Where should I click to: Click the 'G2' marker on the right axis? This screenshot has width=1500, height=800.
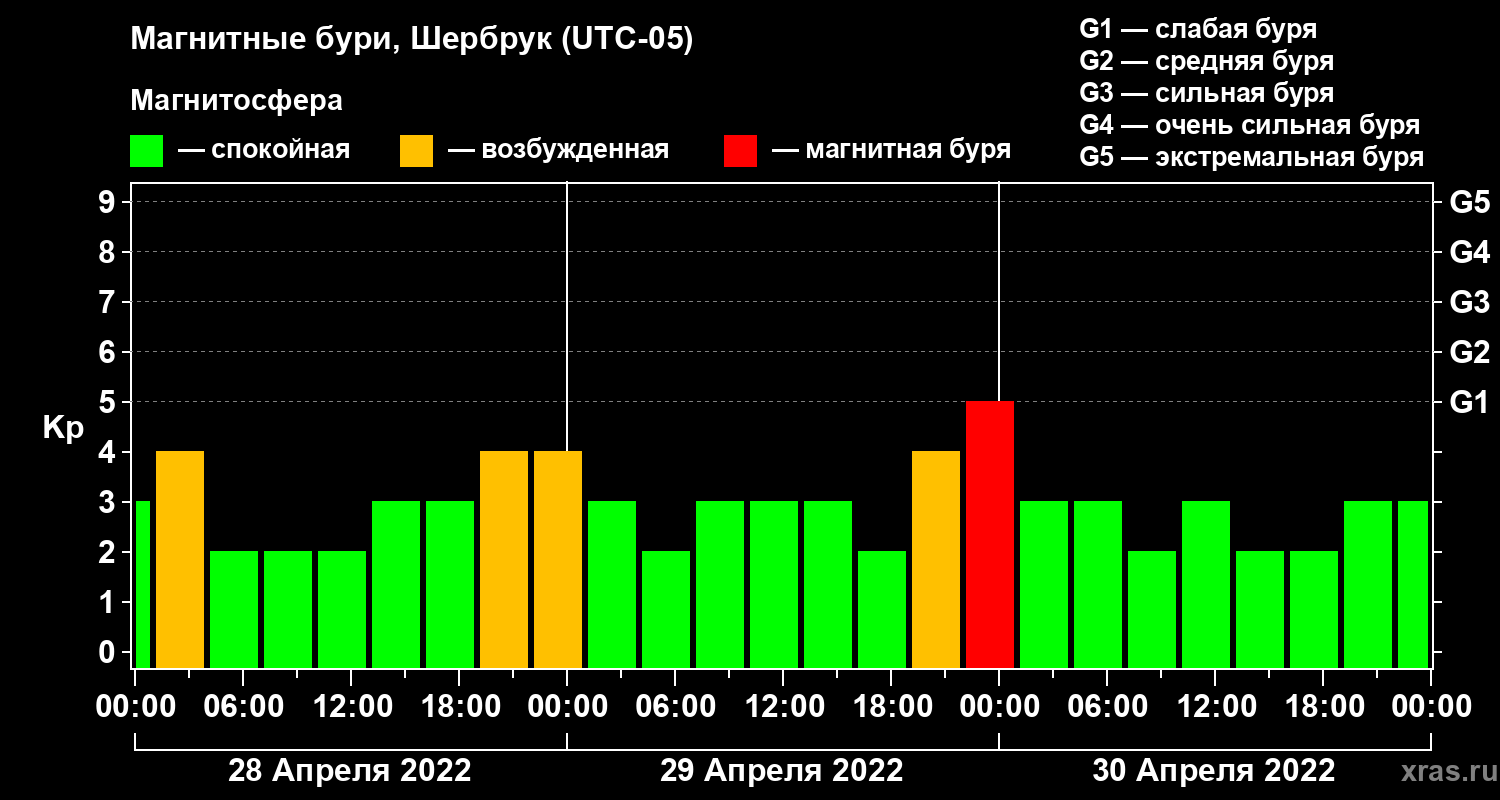(1469, 352)
